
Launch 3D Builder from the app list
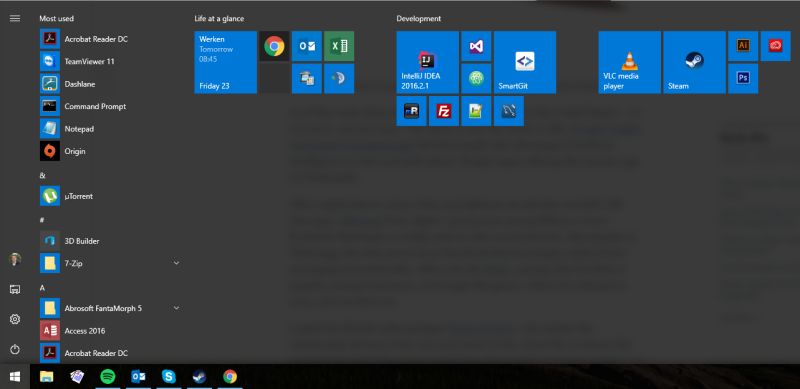click(110, 241)
